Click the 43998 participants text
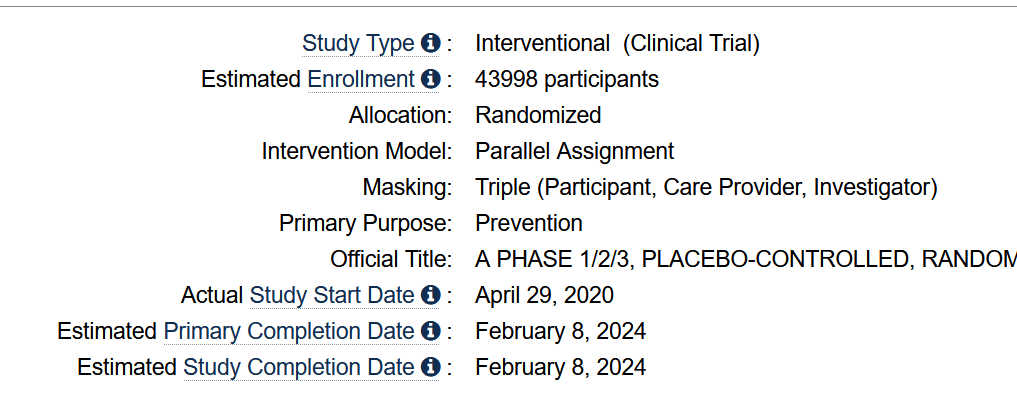 pos(567,80)
